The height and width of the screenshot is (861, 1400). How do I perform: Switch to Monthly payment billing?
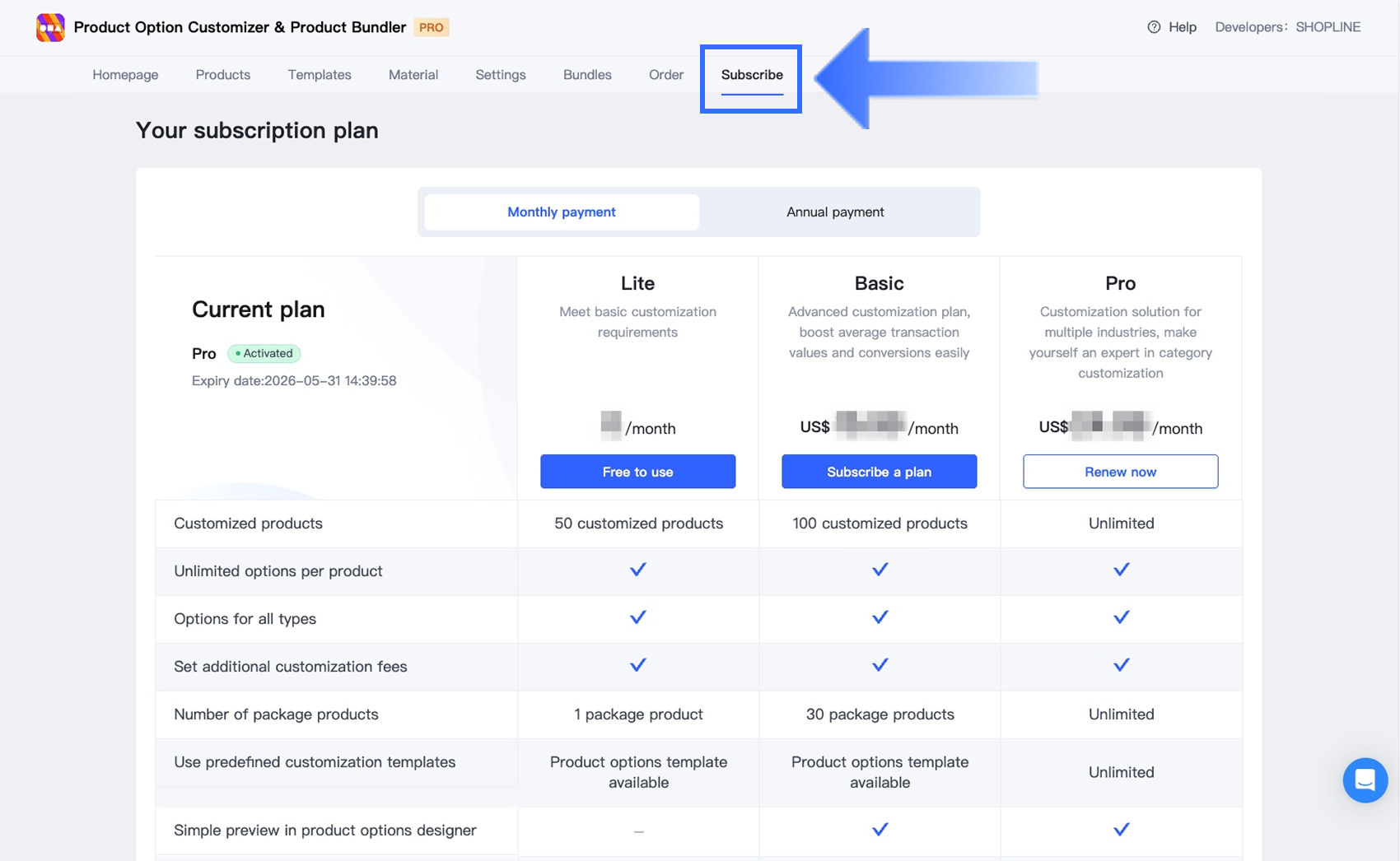561,212
